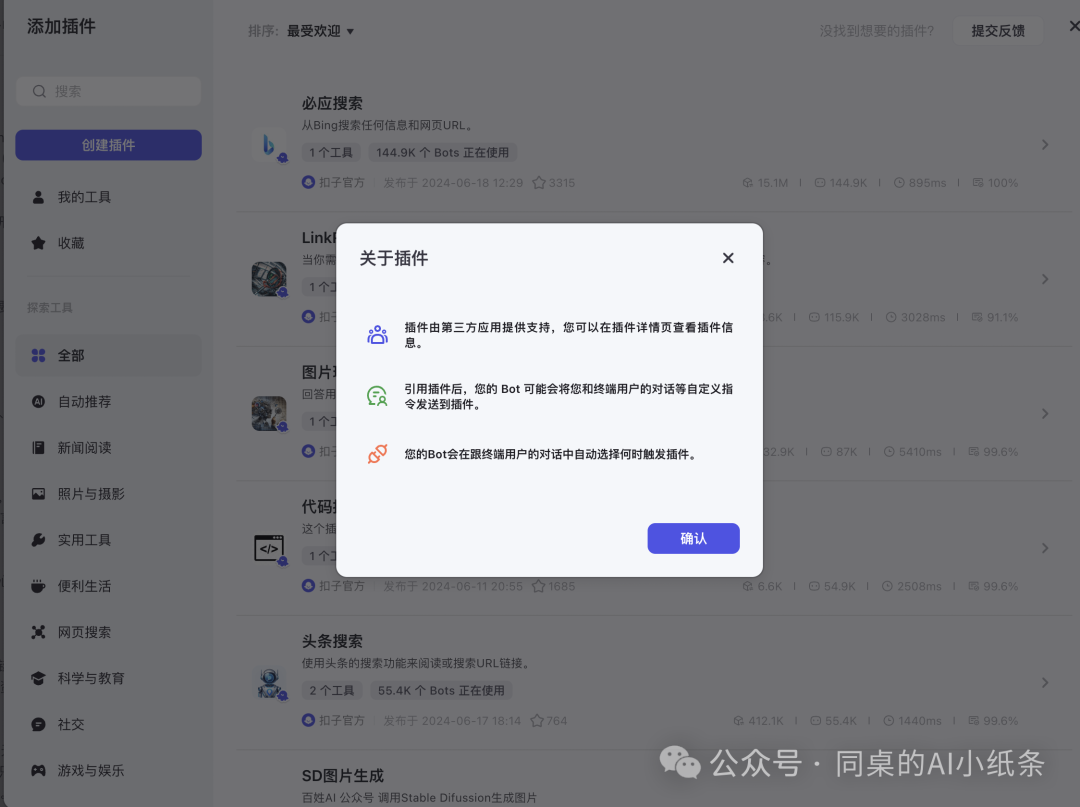
Task: Click the 科学与教育 education icon
Action: pos(36,677)
